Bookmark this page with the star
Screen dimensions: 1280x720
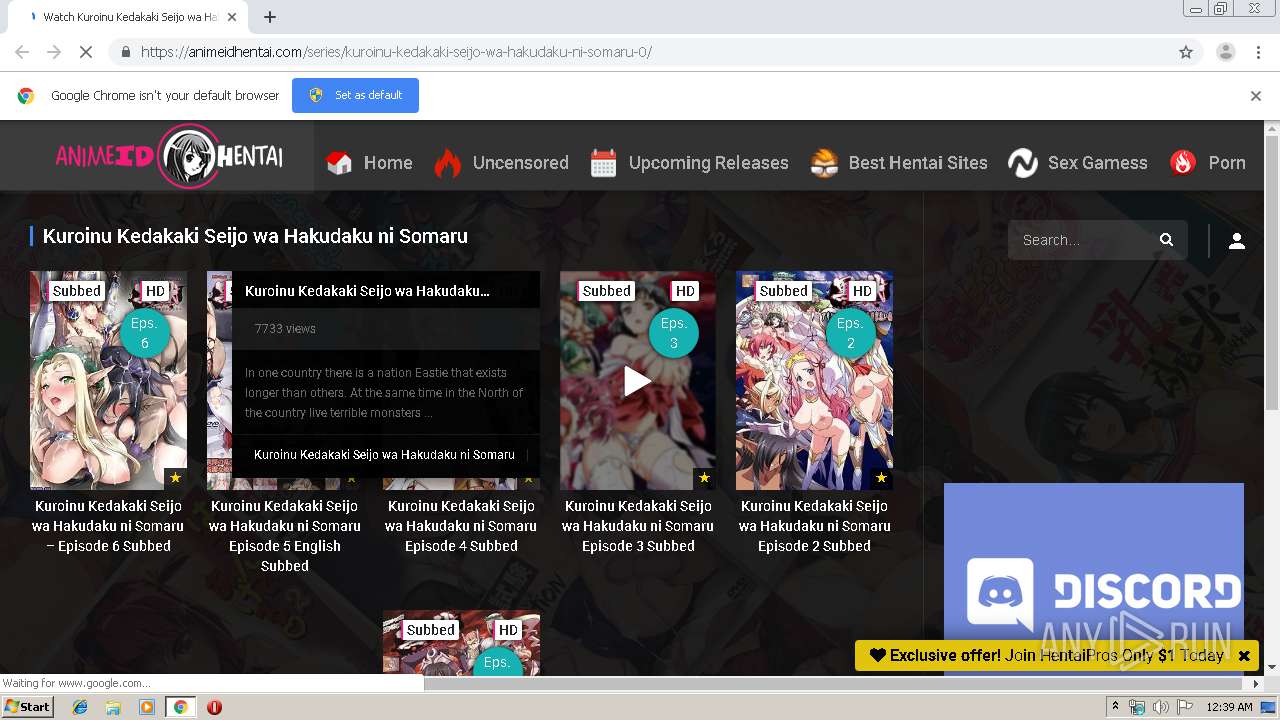click(x=1186, y=52)
